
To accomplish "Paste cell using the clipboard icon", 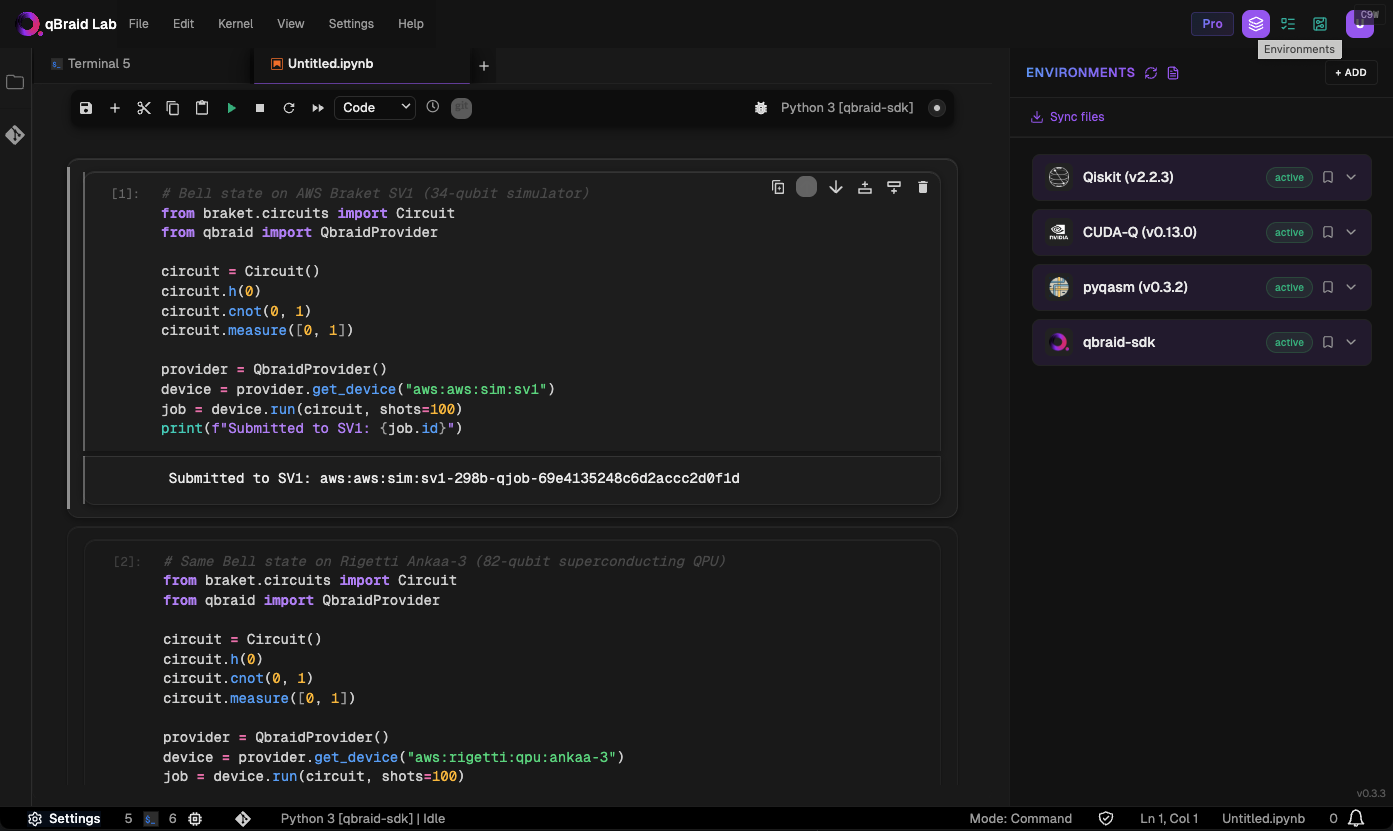I will click(202, 108).
